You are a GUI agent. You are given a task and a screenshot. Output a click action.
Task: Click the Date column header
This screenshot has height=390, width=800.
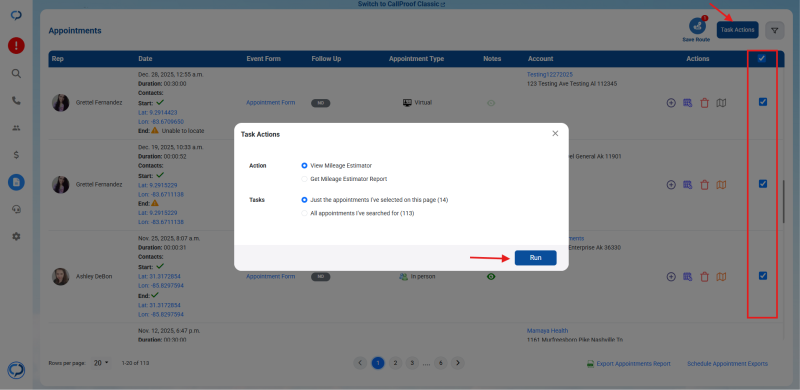(145, 59)
